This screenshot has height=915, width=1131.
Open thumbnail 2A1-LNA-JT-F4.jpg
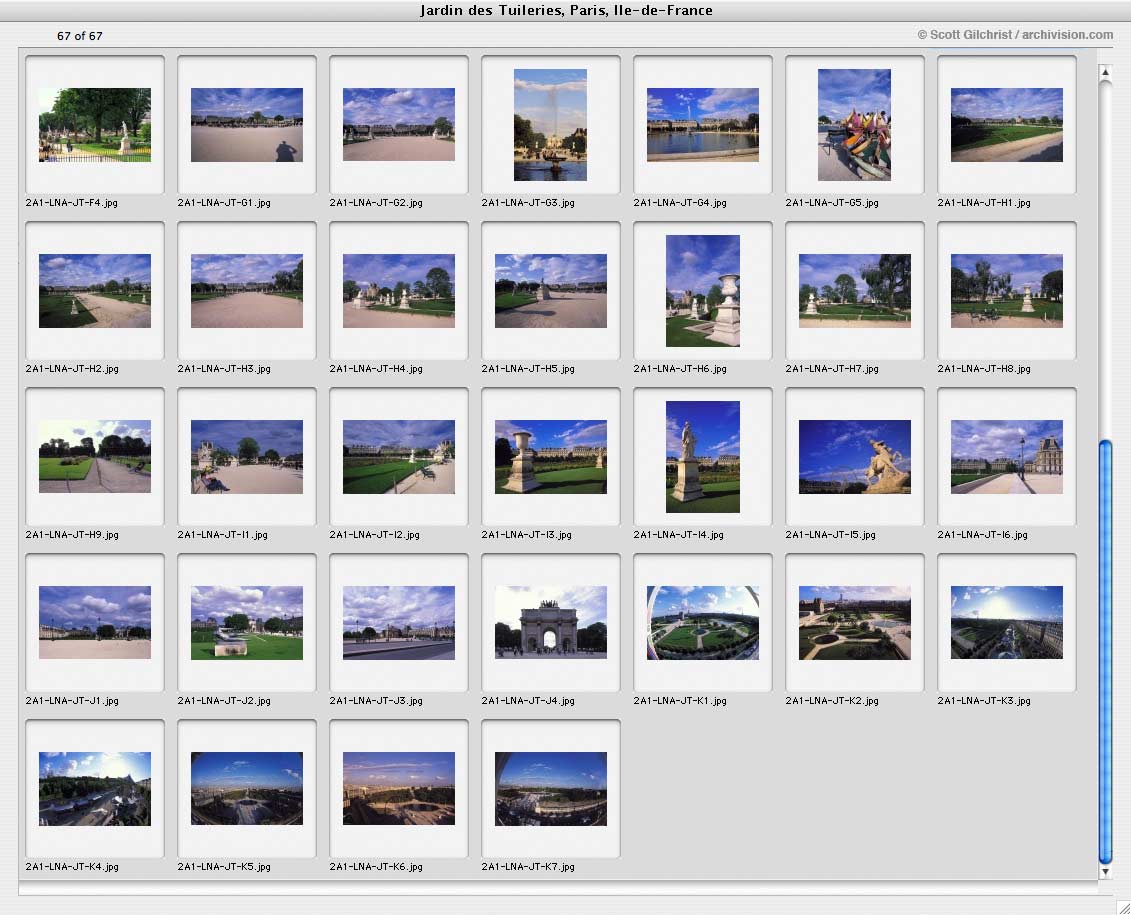[94, 125]
